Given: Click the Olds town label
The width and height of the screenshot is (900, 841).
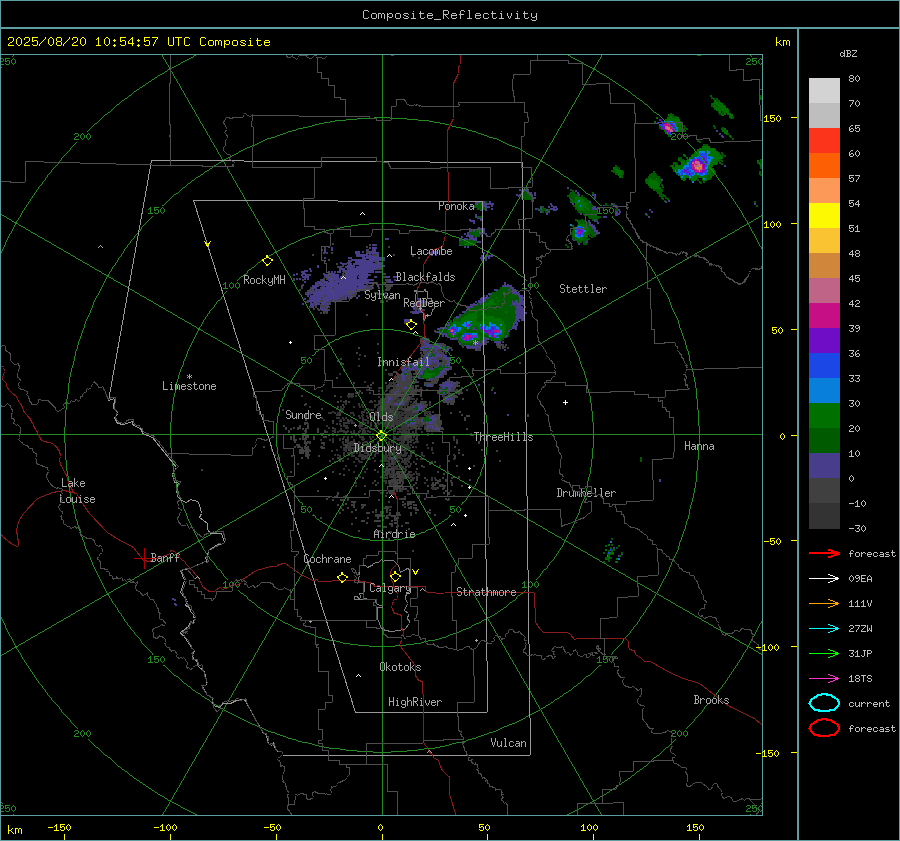Looking at the screenshot, I should pos(381,417).
